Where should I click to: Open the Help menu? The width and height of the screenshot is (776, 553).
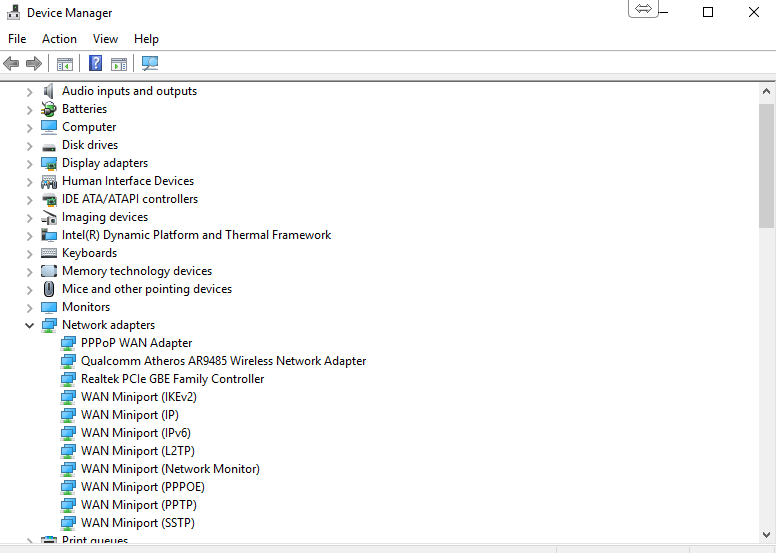pos(146,39)
